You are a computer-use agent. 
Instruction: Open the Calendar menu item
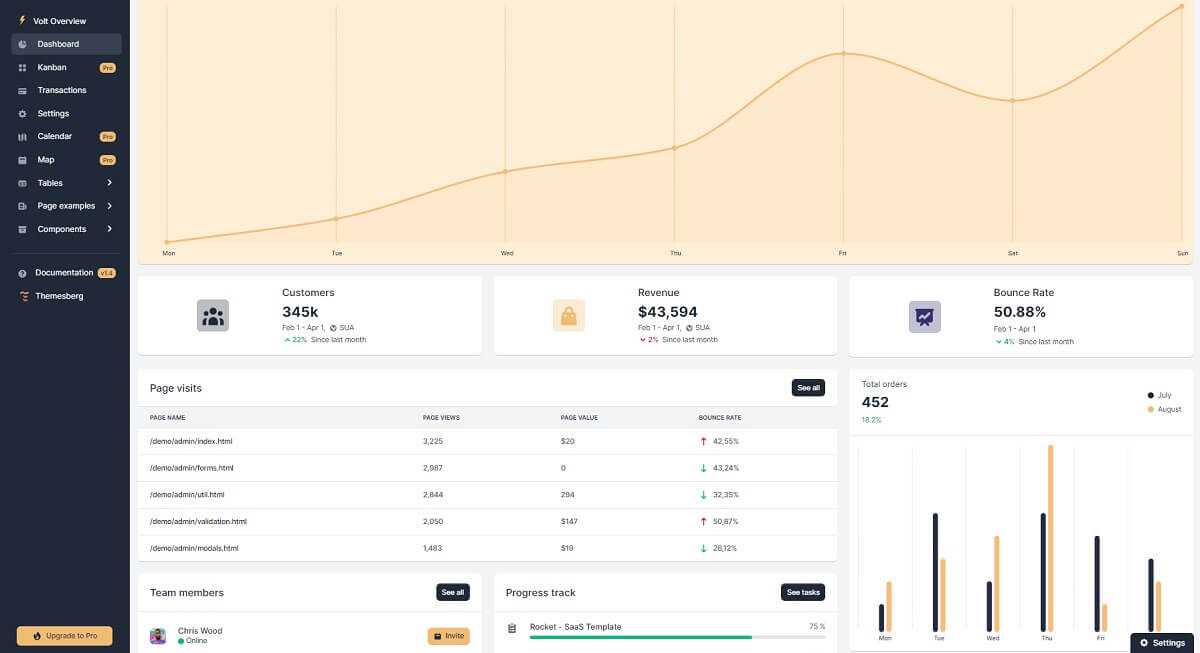[x=66, y=136]
